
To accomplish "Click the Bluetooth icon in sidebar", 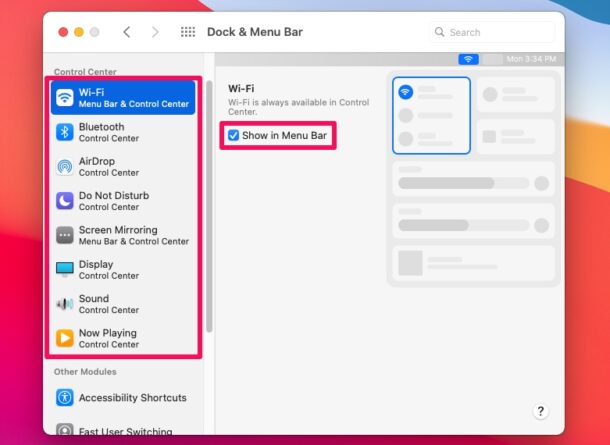I will (x=65, y=132).
